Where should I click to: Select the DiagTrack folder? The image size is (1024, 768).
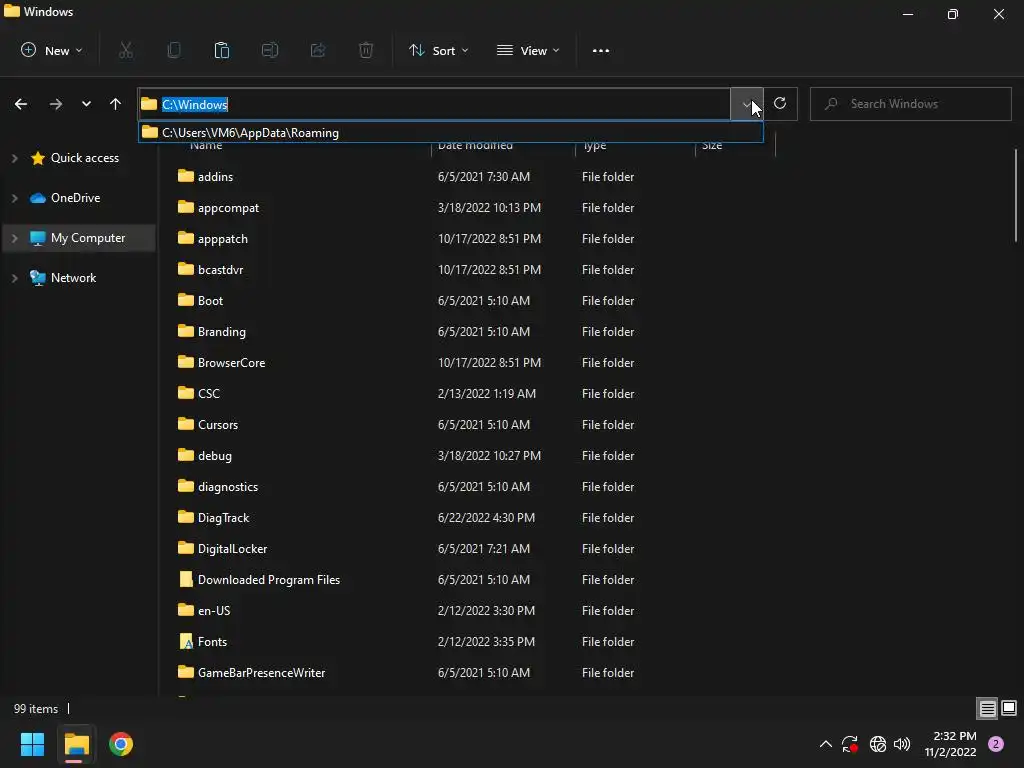[223, 518]
